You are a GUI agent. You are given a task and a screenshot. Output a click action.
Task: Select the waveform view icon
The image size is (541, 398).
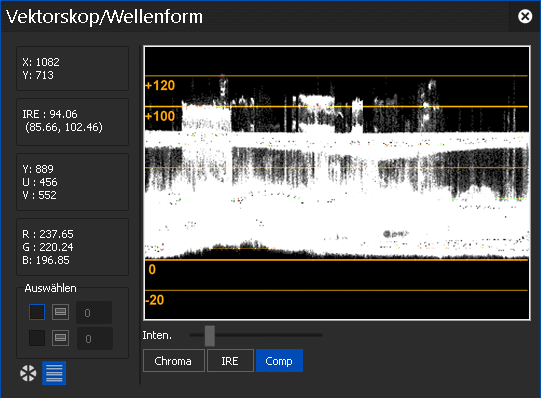54,373
